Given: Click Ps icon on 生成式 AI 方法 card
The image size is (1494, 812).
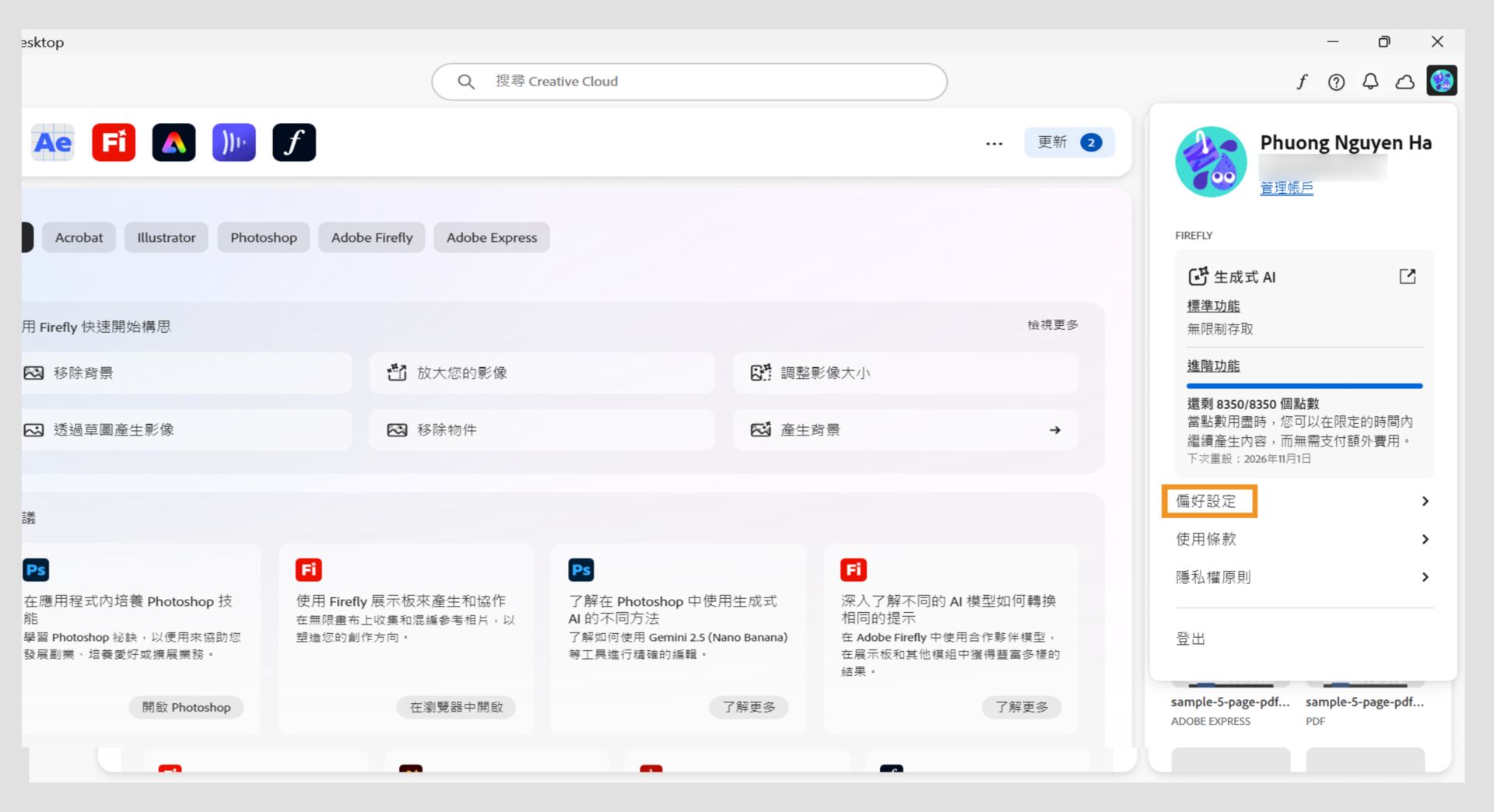Looking at the screenshot, I should [581, 569].
